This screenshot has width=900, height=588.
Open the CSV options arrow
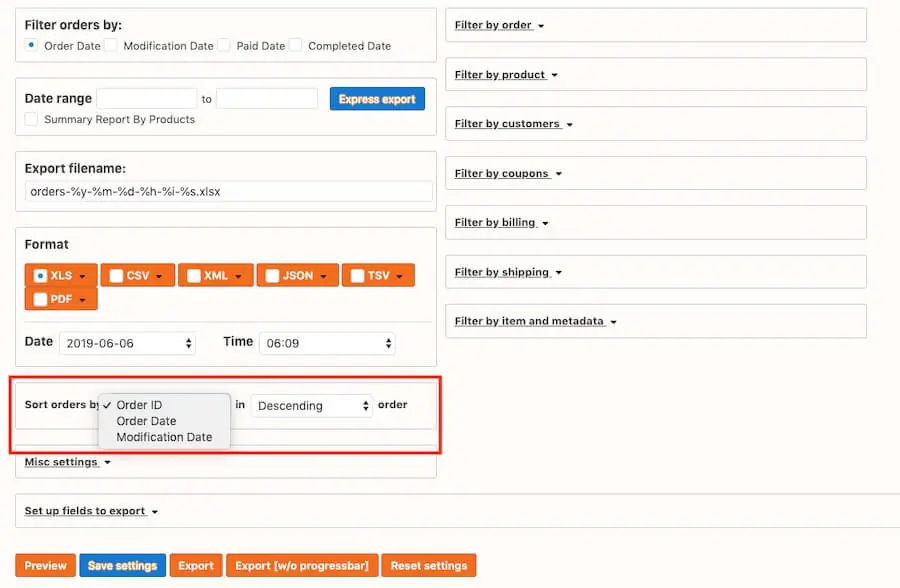159,277
